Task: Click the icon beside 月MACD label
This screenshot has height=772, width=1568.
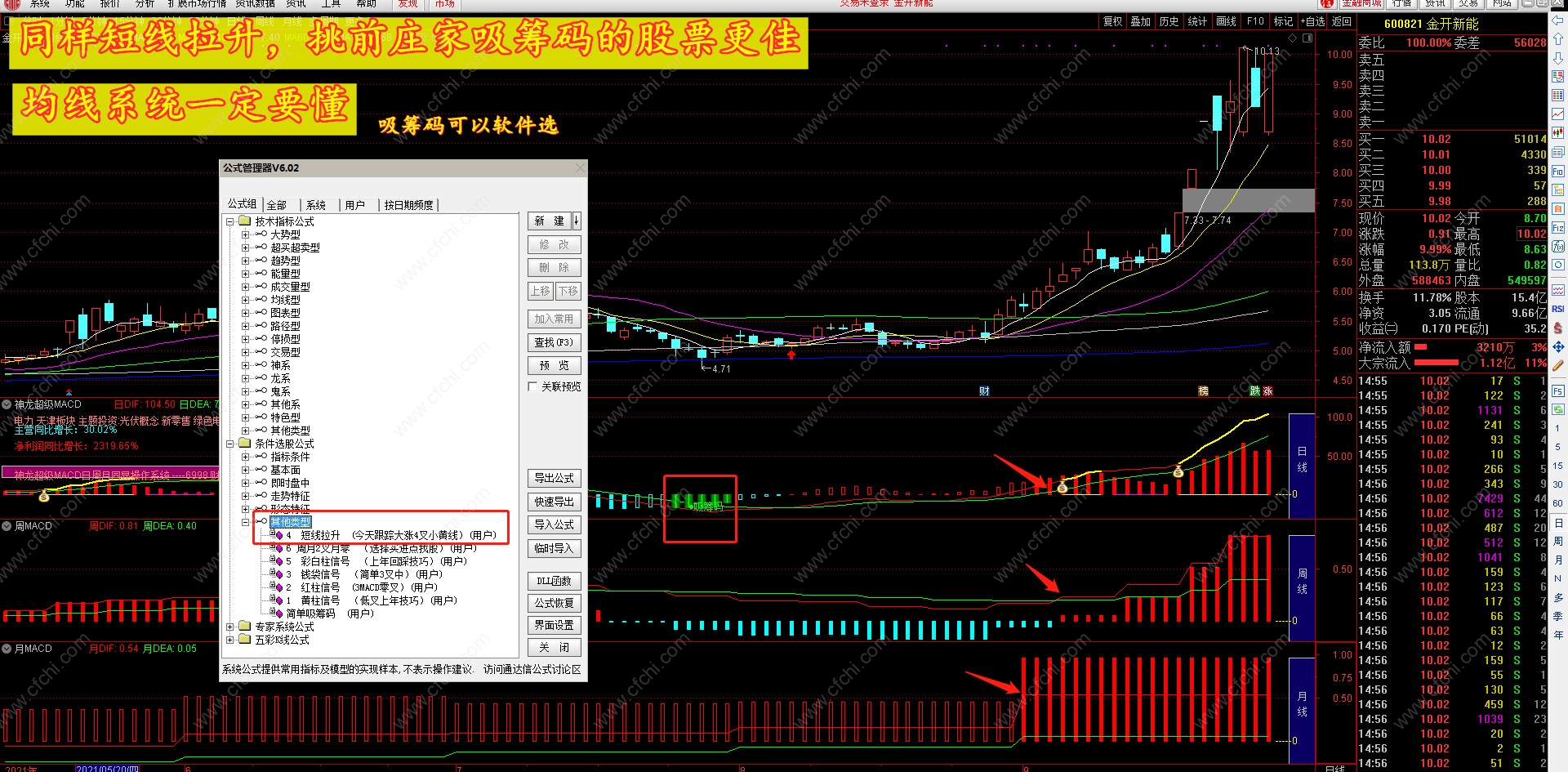Action: click(7, 649)
